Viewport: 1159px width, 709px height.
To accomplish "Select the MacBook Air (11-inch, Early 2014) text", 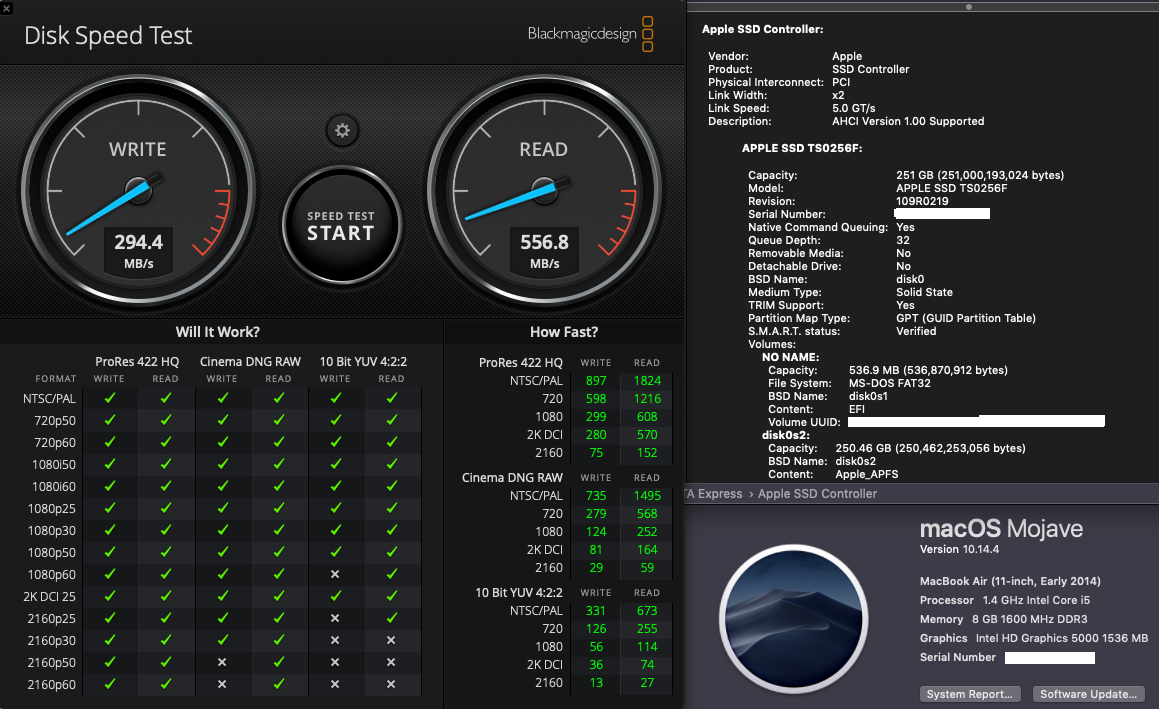I will click(x=1010, y=581).
